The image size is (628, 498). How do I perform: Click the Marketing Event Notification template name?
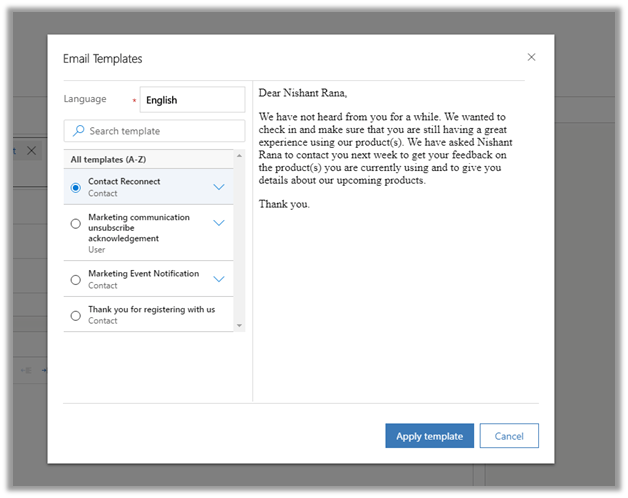(x=143, y=274)
